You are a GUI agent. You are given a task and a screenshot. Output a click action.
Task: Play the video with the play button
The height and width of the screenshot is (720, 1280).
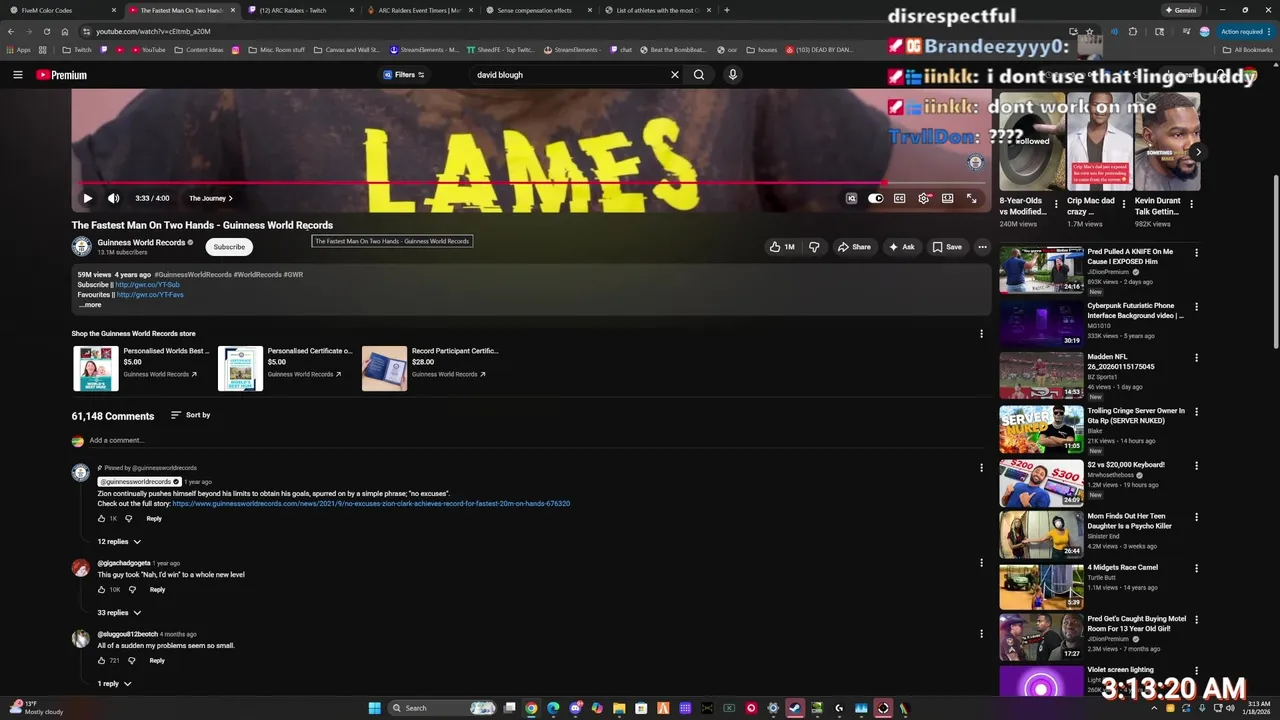tap(87, 198)
